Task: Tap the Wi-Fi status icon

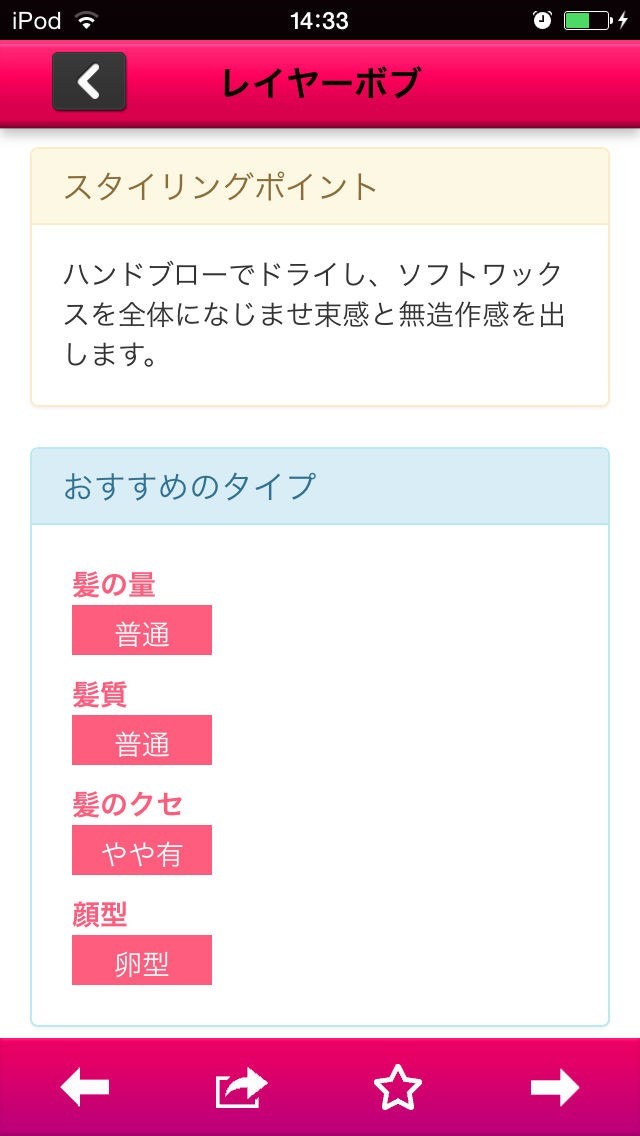Action: [x=87, y=20]
